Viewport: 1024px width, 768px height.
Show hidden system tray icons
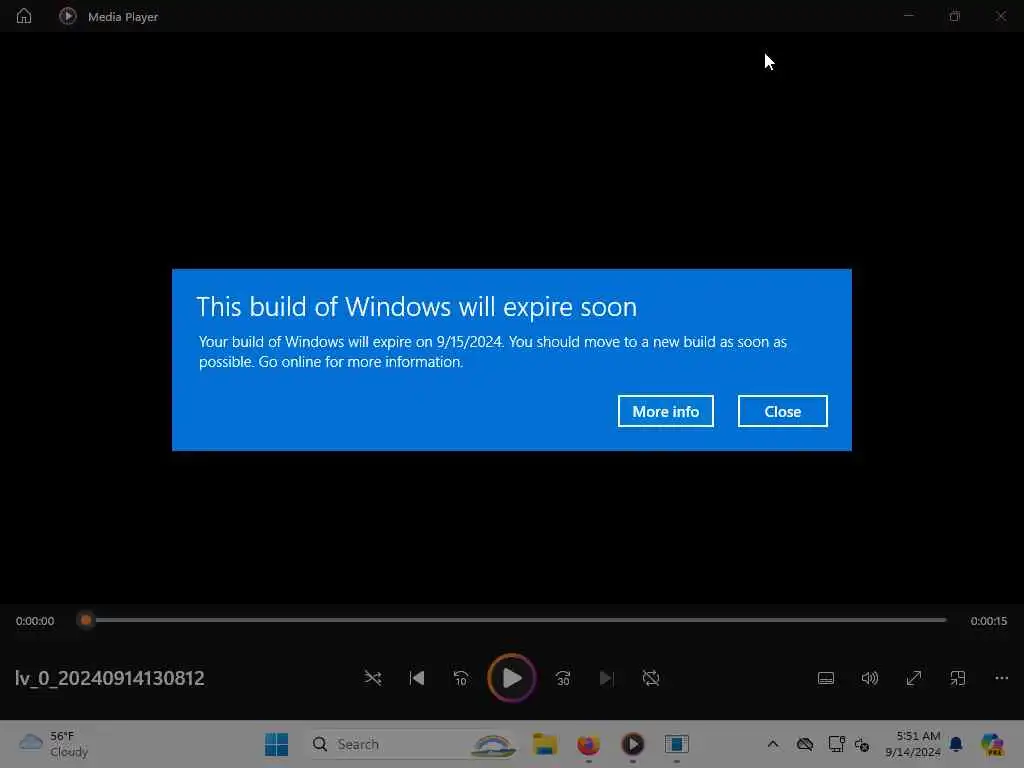click(x=773, y=744)
